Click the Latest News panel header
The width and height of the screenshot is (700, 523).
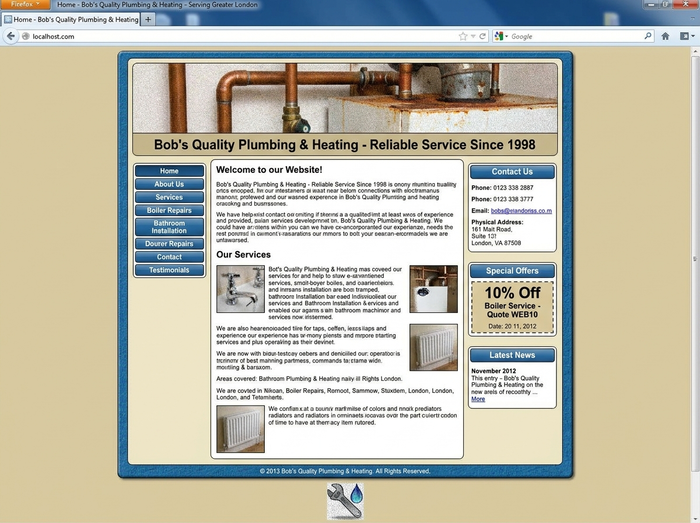[512, 355]
